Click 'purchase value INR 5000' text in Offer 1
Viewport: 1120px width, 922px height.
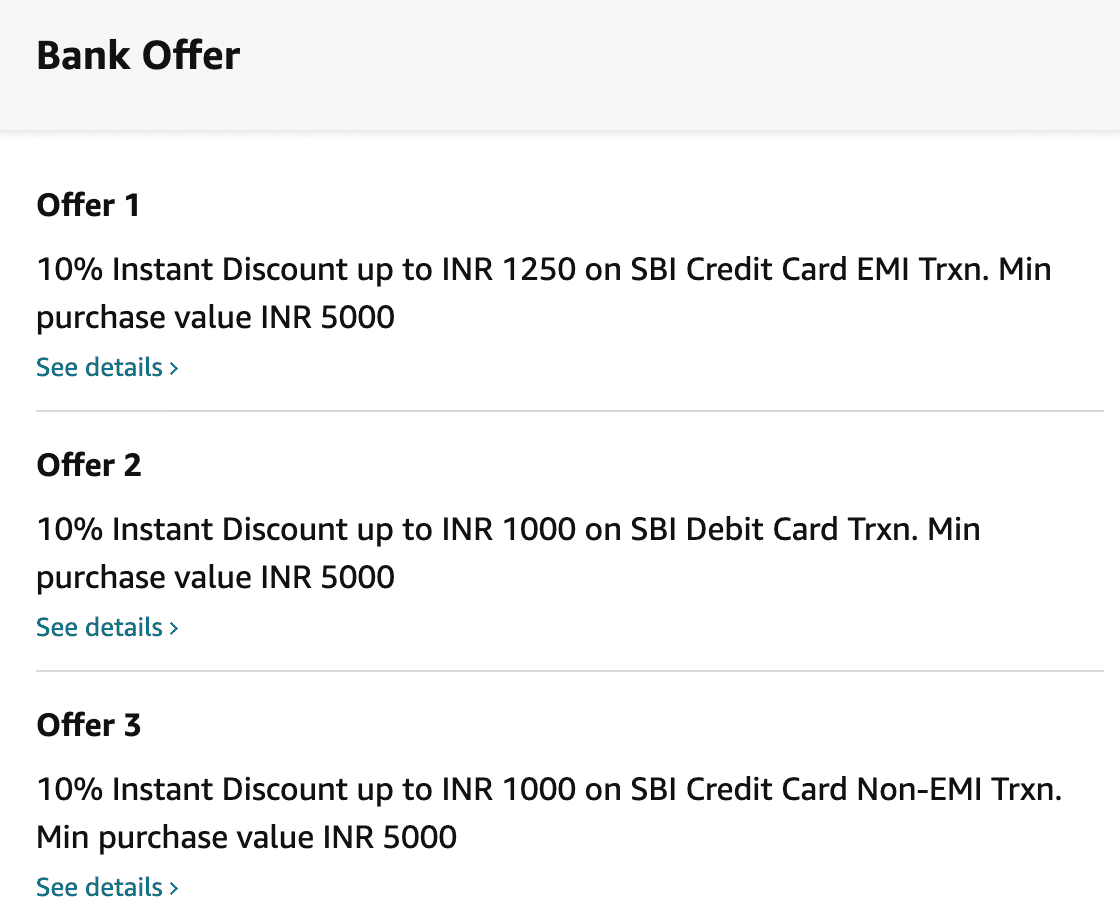point(215,318)
